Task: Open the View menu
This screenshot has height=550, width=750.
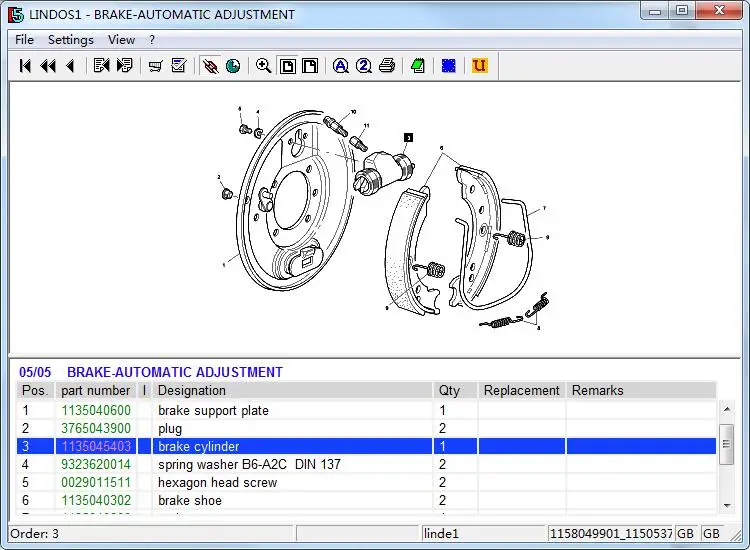Action: point(121,40)
